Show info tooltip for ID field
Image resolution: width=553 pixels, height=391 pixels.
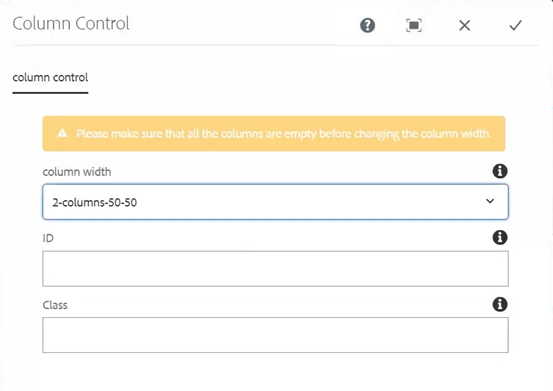pos(500,238)
